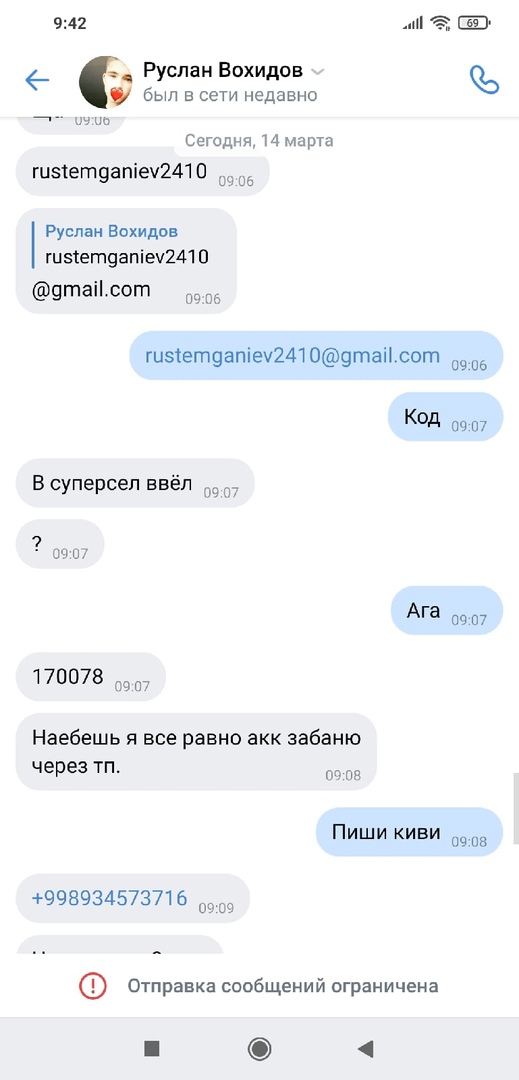Tap 'Отправка сообщений ограничена' notice
519x1080 pixels.
(283, 986)
